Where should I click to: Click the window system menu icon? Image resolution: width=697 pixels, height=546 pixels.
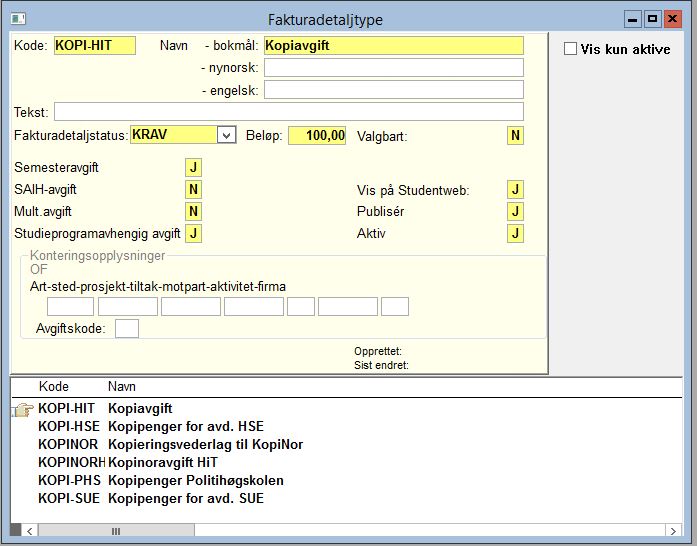[18, 19]
